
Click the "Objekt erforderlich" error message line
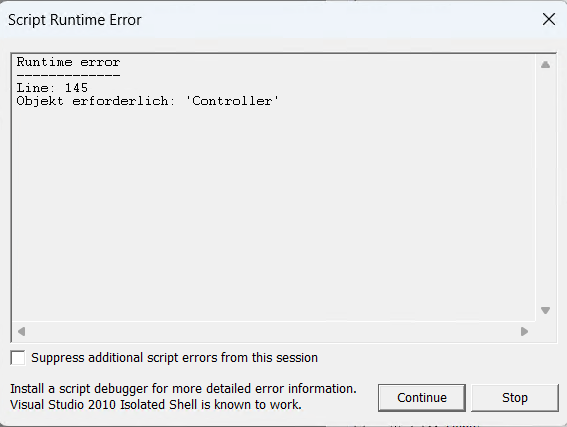point(148,101)
